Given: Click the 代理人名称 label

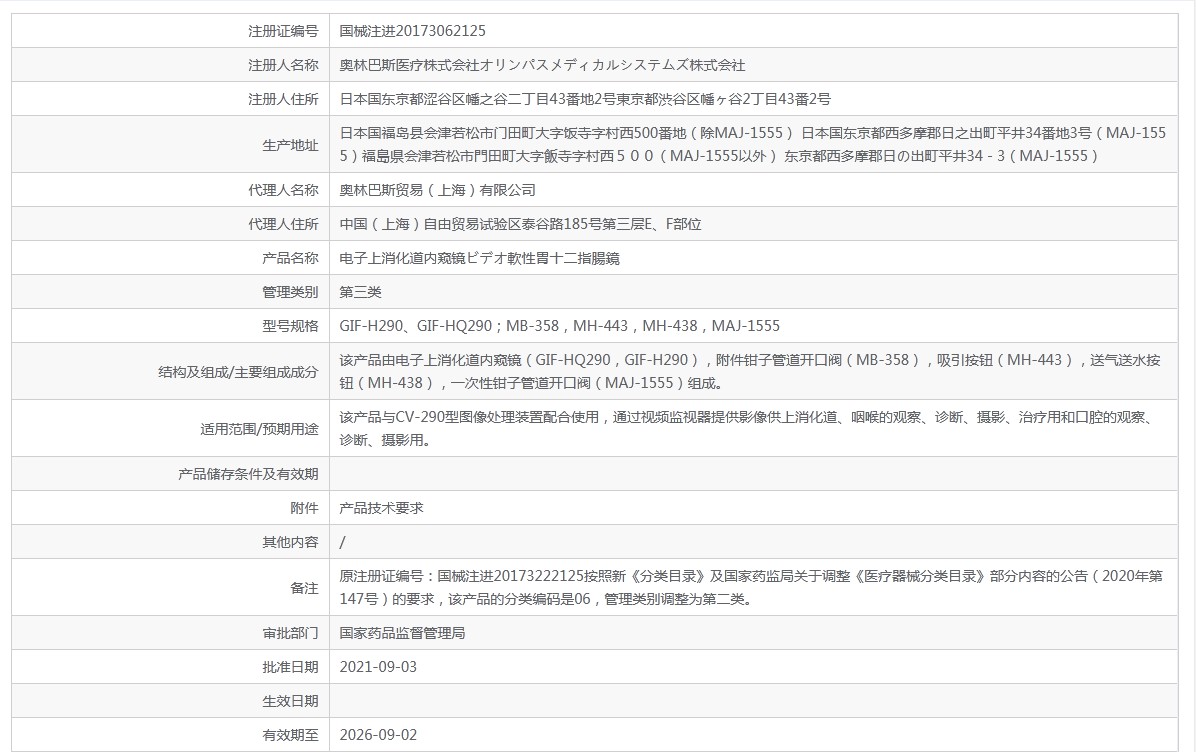Looking at the screenshot, I should click(x=283, y=190).
